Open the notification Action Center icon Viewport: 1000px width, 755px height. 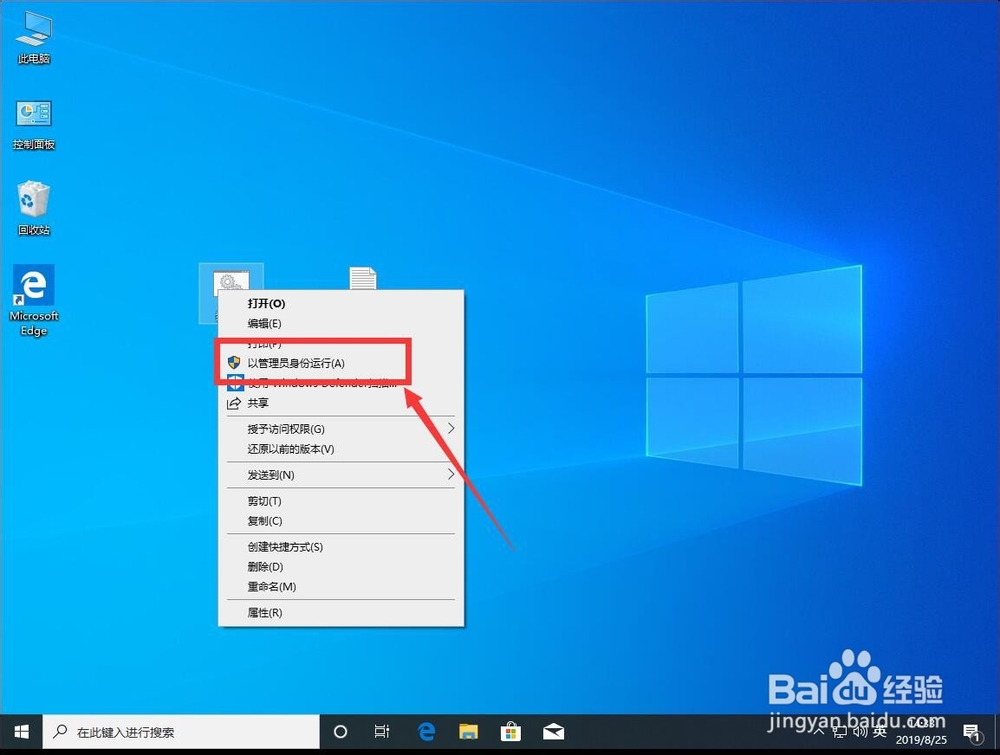click(x=972, y=733)
